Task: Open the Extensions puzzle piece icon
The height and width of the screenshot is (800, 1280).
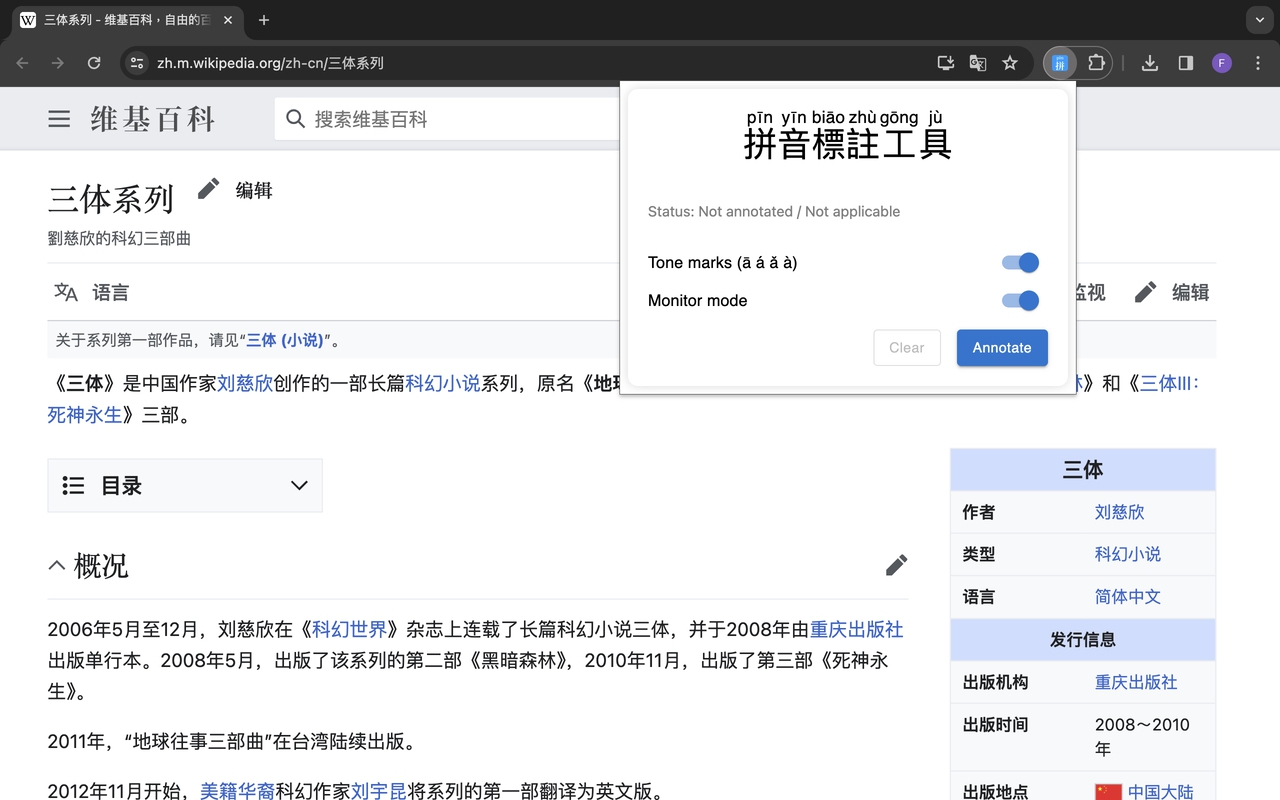Action: [1096, 62]
